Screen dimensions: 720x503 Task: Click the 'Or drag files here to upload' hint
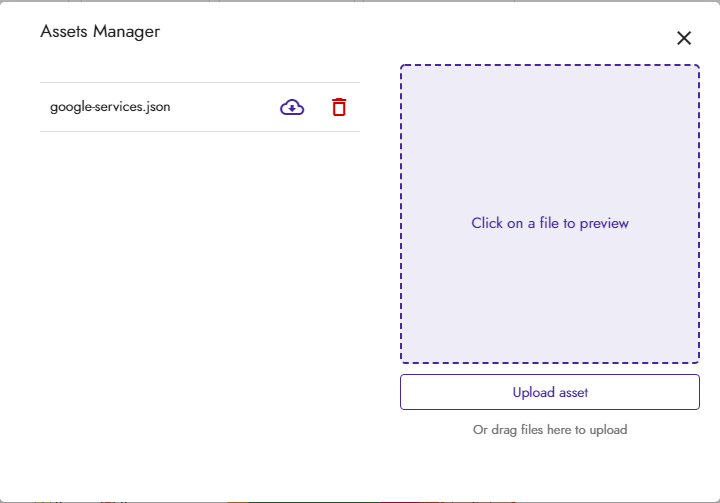[550, 430]
